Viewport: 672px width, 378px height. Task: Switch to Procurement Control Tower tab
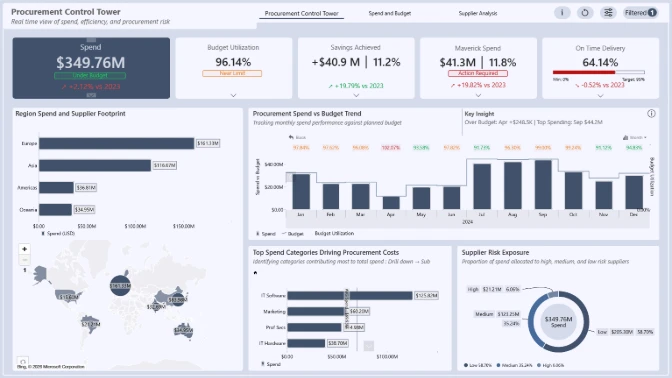[x=301, y=13]
